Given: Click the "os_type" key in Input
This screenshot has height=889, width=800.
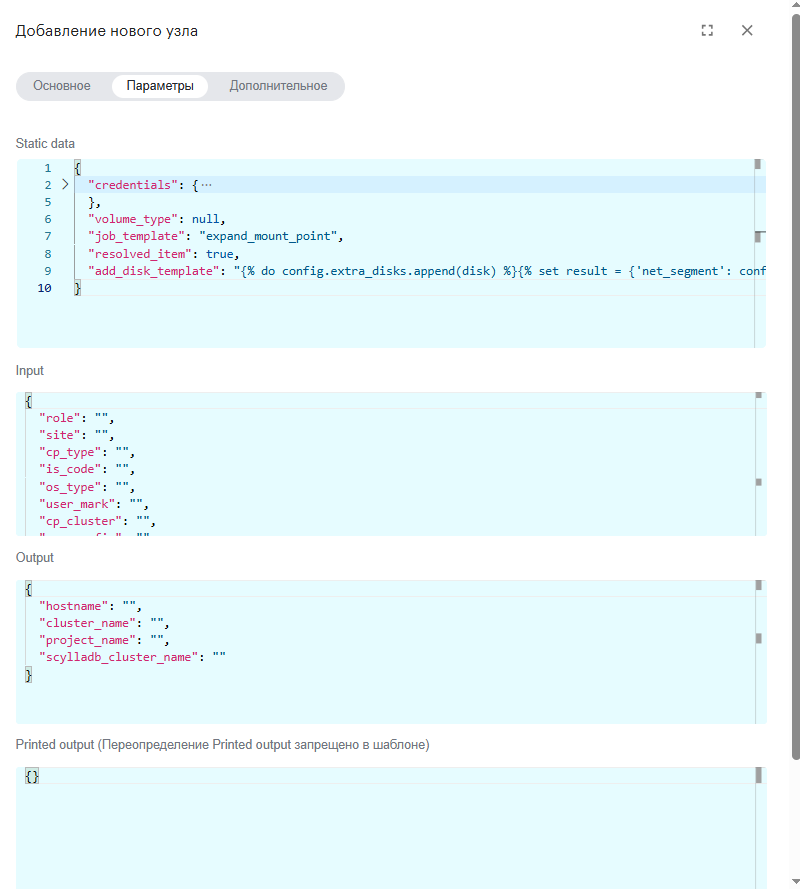Looking at the screenshot, I should click(x=70, y=487).
